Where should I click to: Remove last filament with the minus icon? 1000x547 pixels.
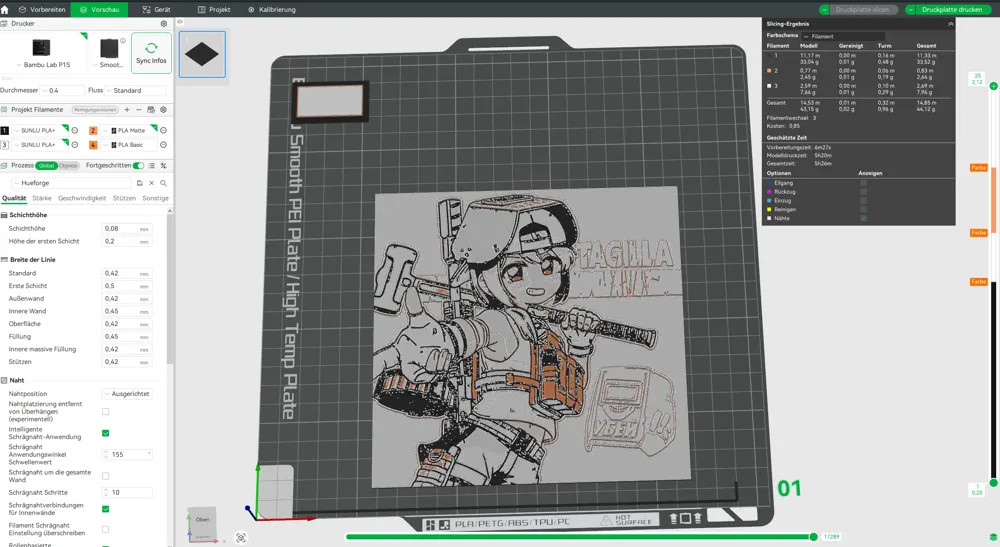click(139, 110)
